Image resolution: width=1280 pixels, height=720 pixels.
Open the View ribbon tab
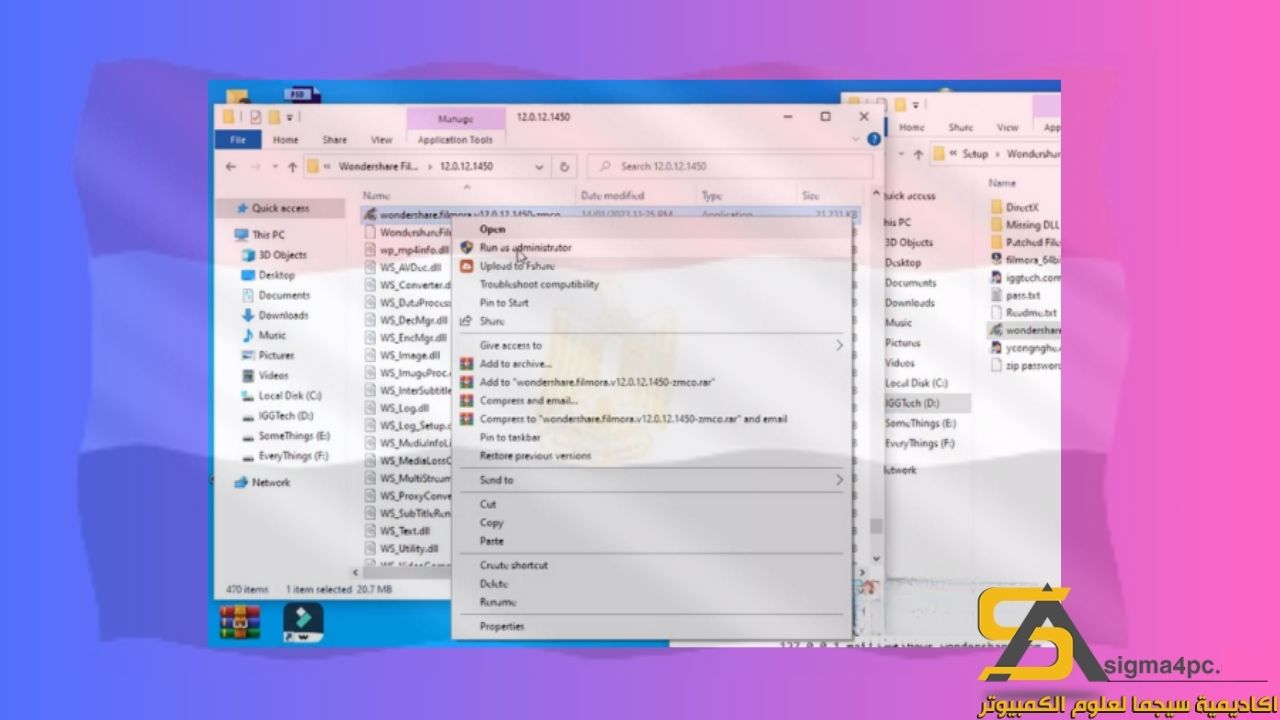pos(382,140)
